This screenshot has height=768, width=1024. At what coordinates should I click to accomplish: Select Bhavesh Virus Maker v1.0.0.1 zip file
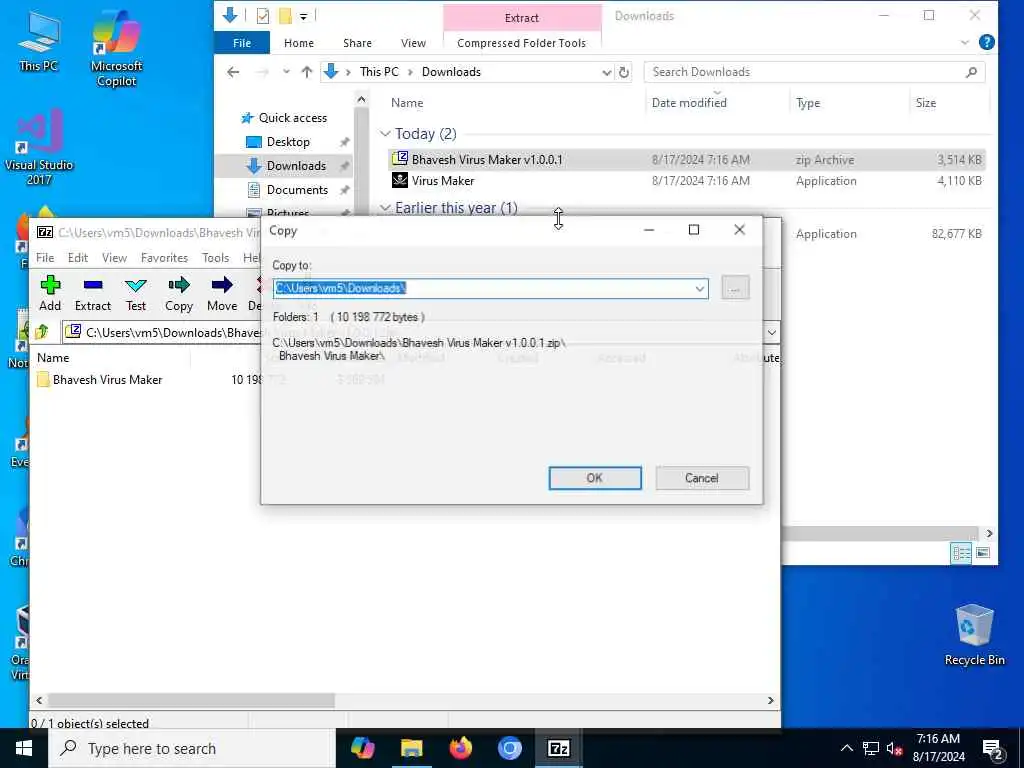[x=686, y=159]
